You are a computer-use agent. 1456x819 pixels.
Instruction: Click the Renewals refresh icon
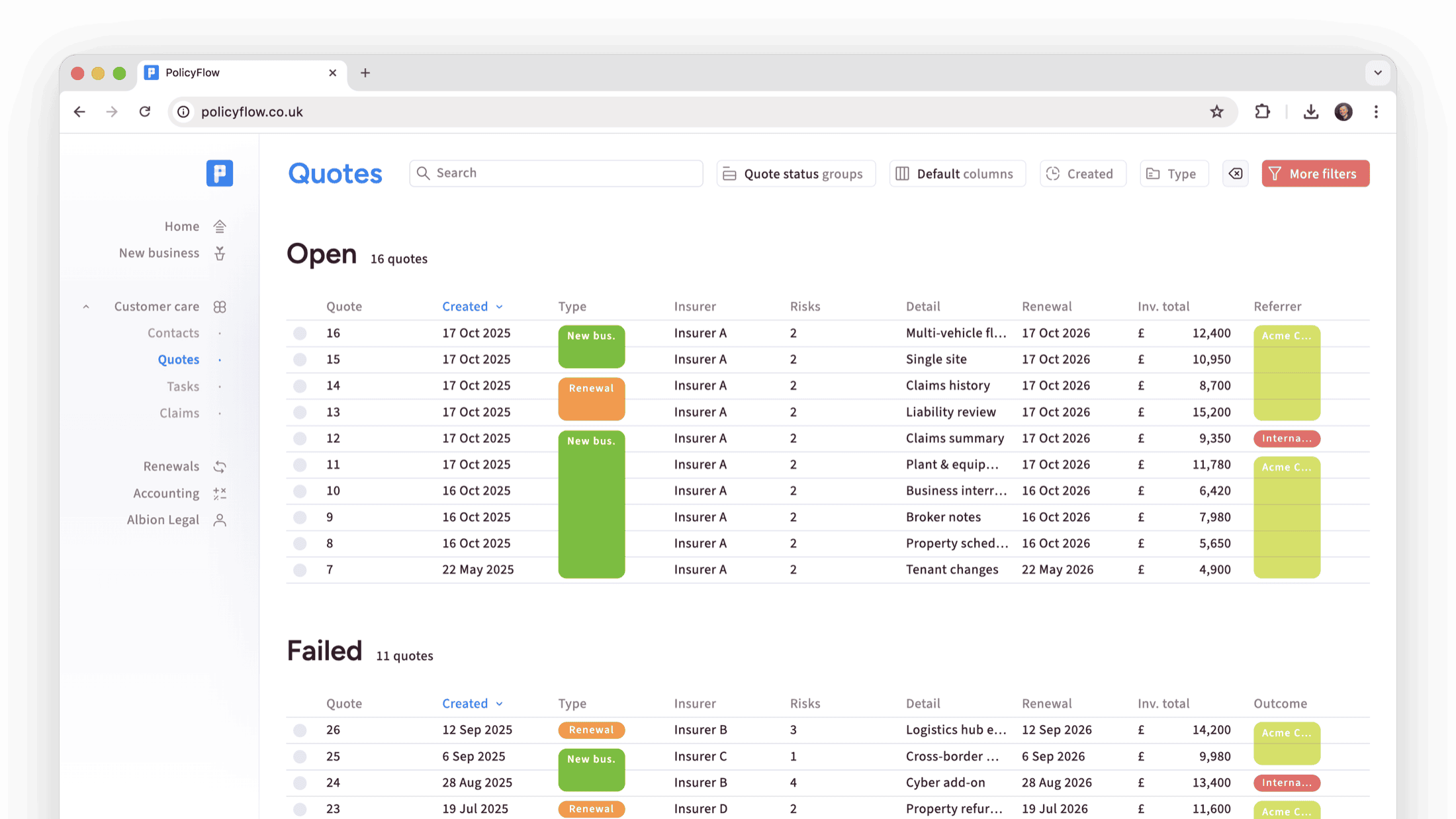coord(220,467)
